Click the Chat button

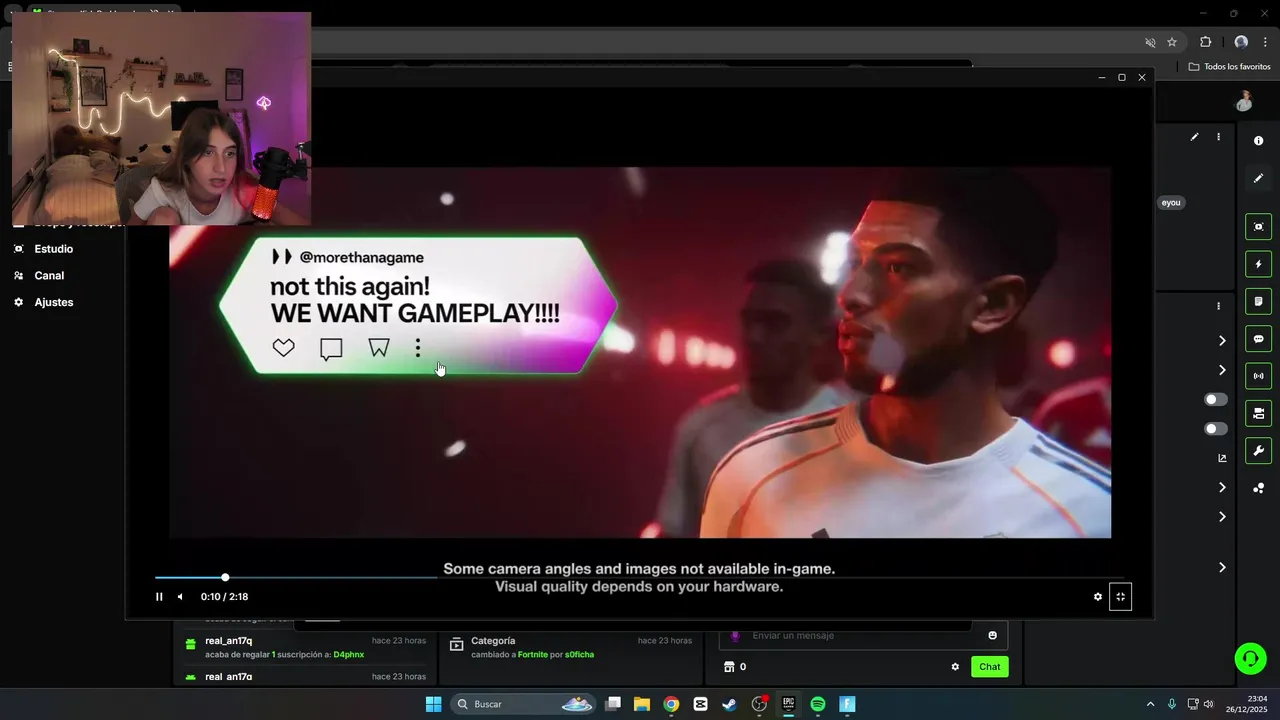pos(989,667)
